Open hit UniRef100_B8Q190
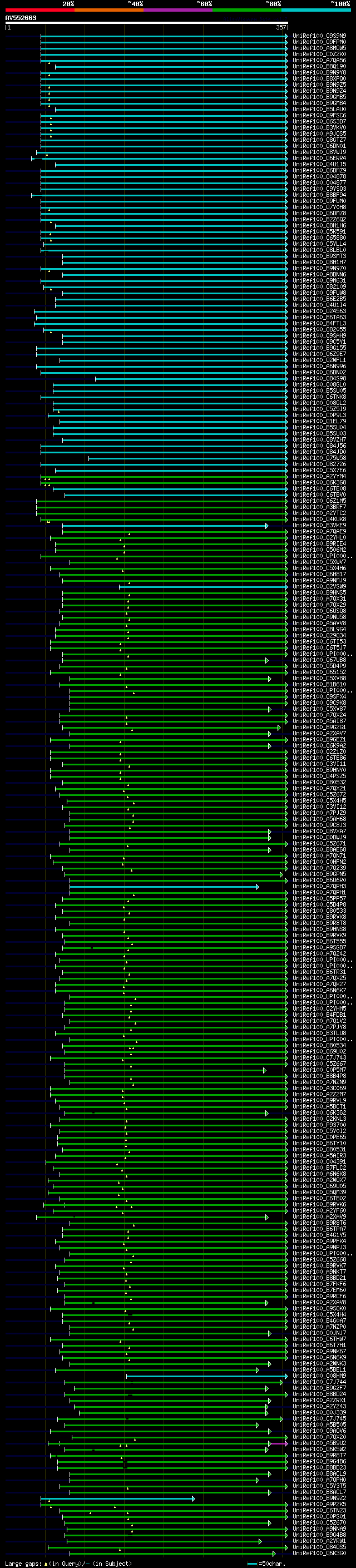This screenshot has width=356, height=1568. click(319, 66)
